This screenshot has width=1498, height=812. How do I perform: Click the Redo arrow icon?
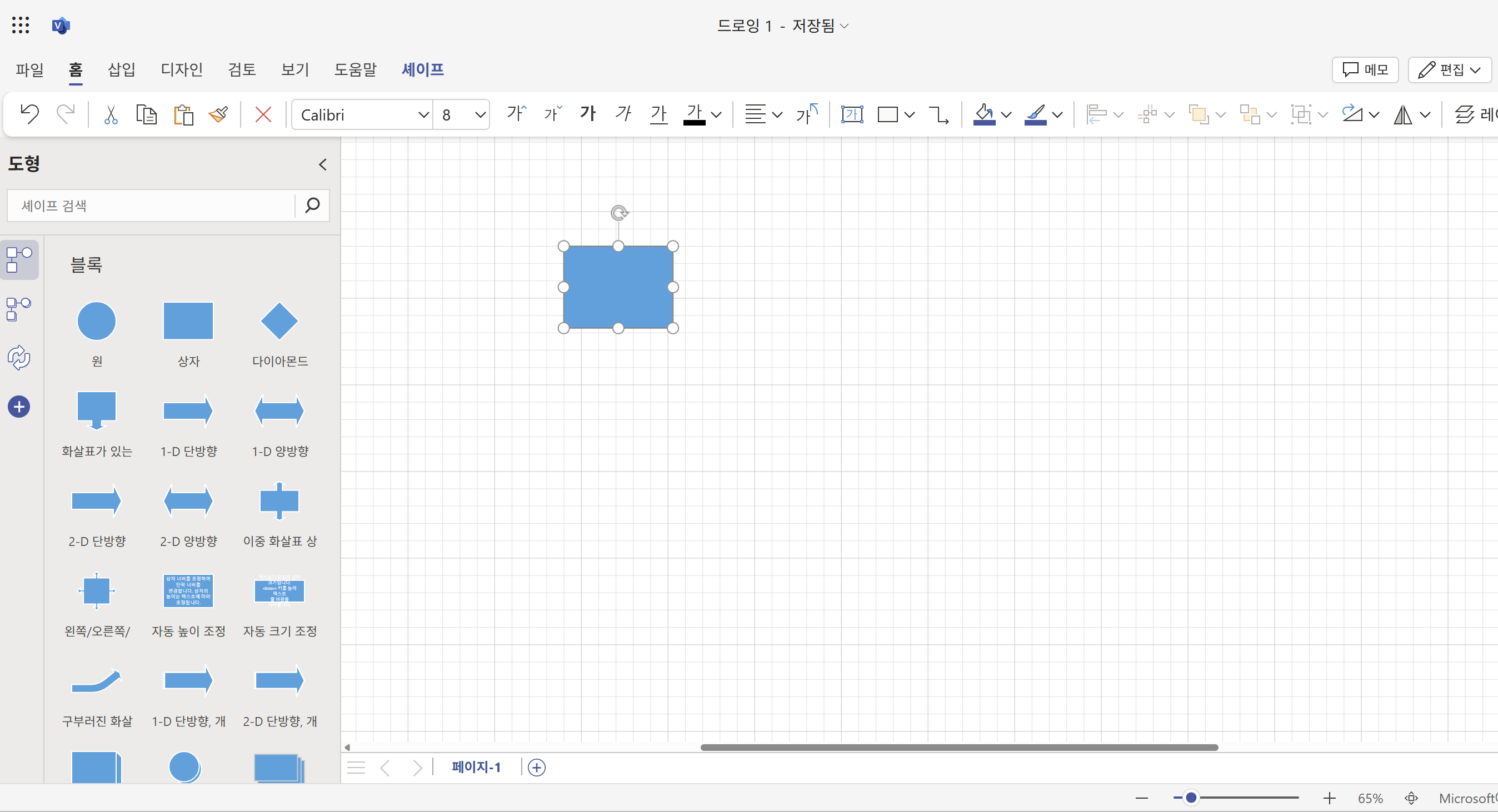tap(65, 114)
